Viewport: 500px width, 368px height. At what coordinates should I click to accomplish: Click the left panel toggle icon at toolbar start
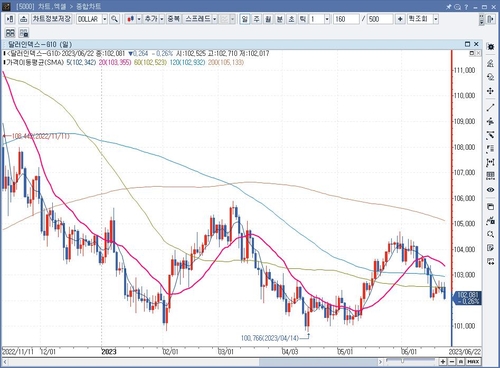tap(10, 19)
